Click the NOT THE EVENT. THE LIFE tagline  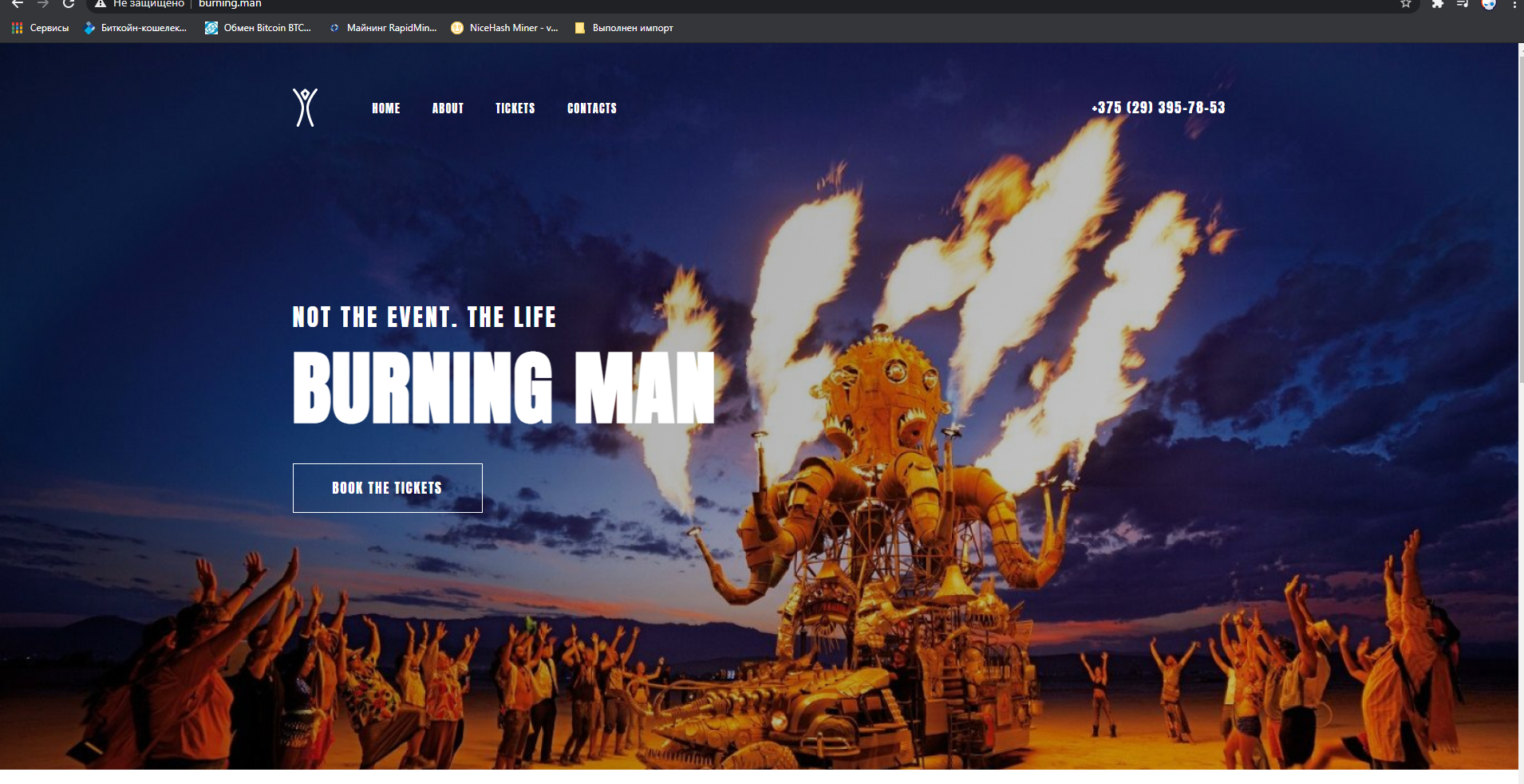click(x=424, y=317)
